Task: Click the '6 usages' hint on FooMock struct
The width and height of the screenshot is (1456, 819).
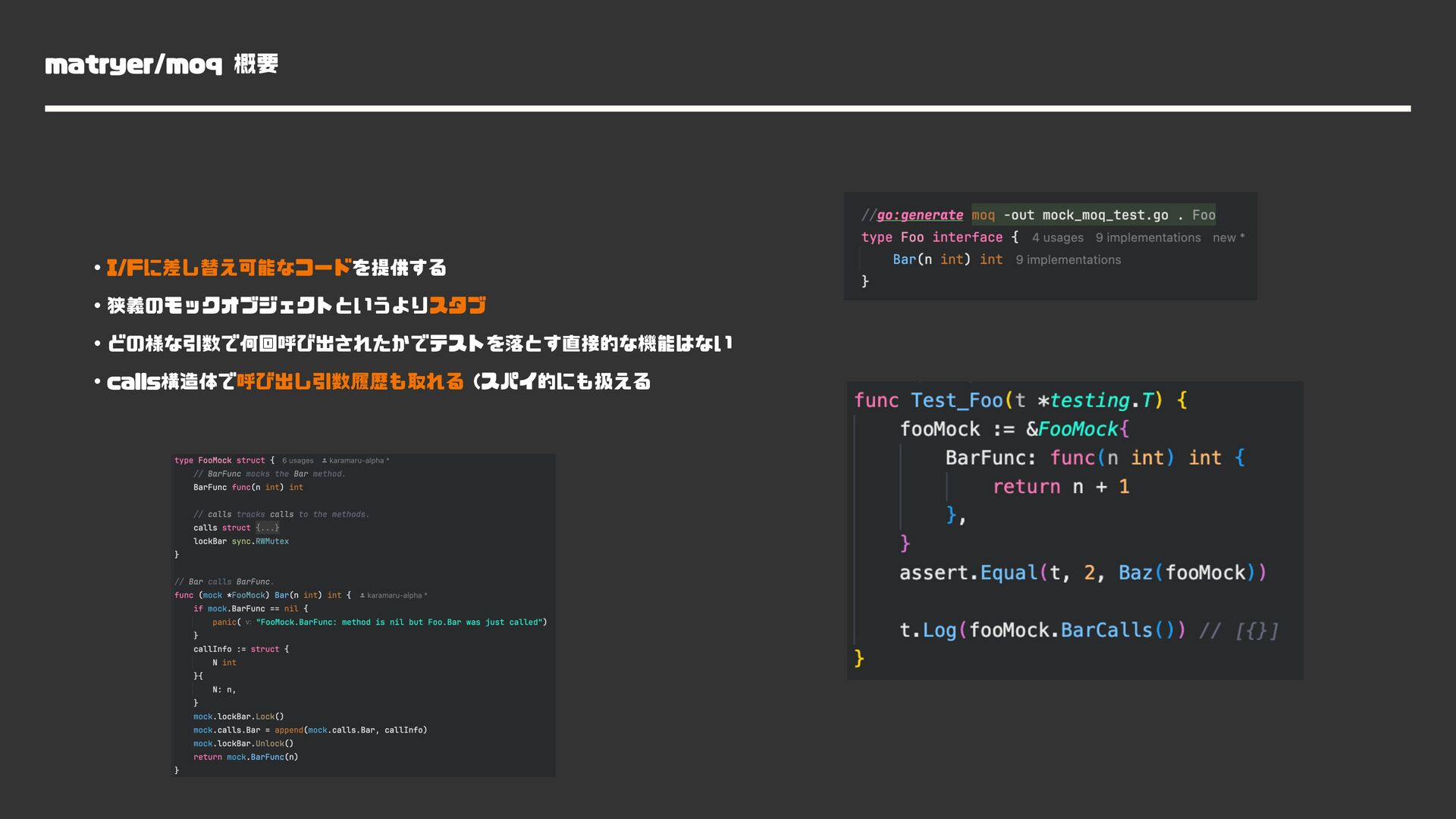Action: pos(297,460)
